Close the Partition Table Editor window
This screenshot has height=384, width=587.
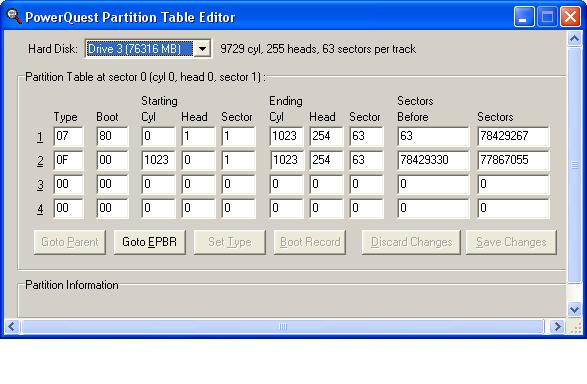[570, 17]
